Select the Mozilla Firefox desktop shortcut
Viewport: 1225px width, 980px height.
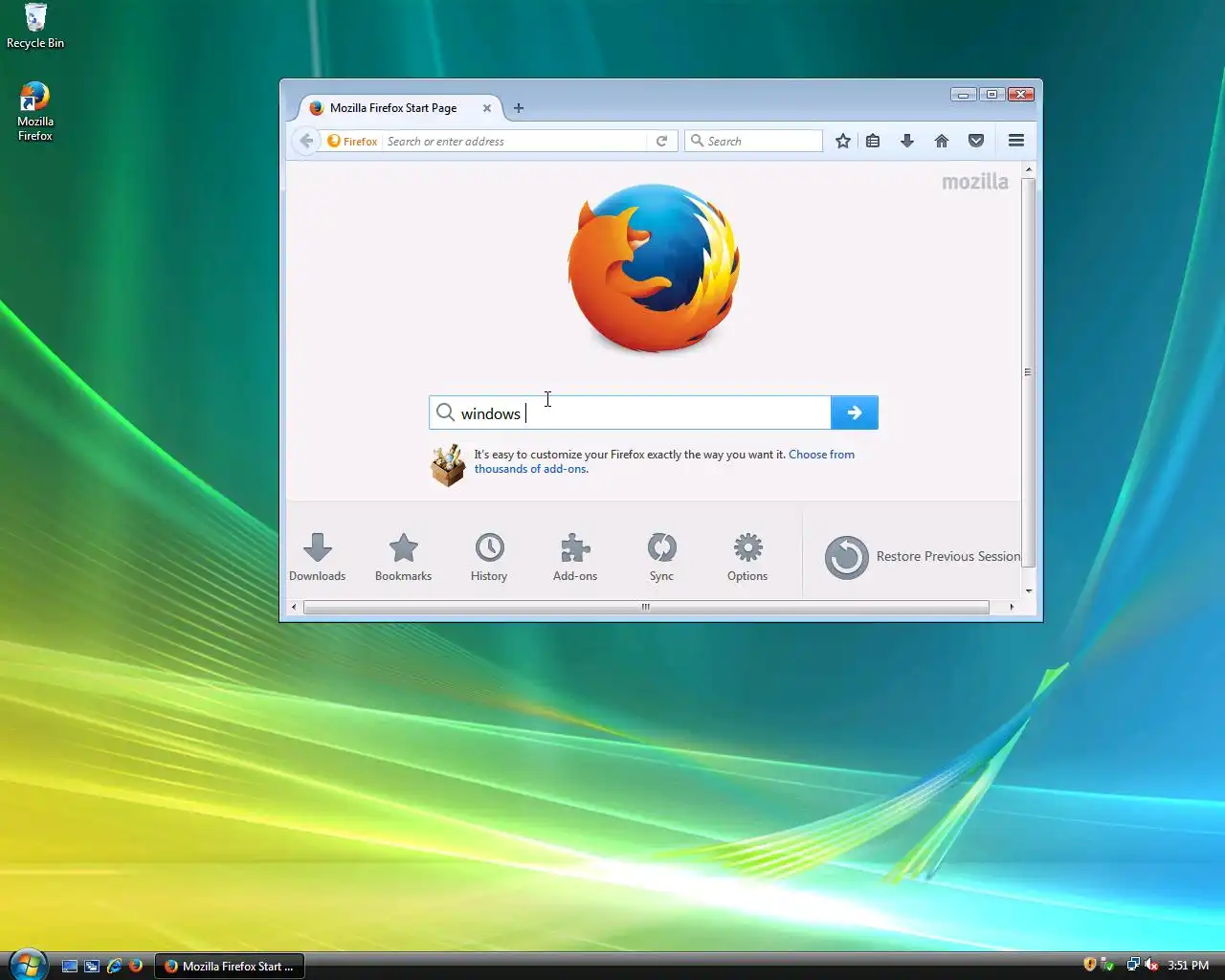pyautogui.click(x=35, y=112)
